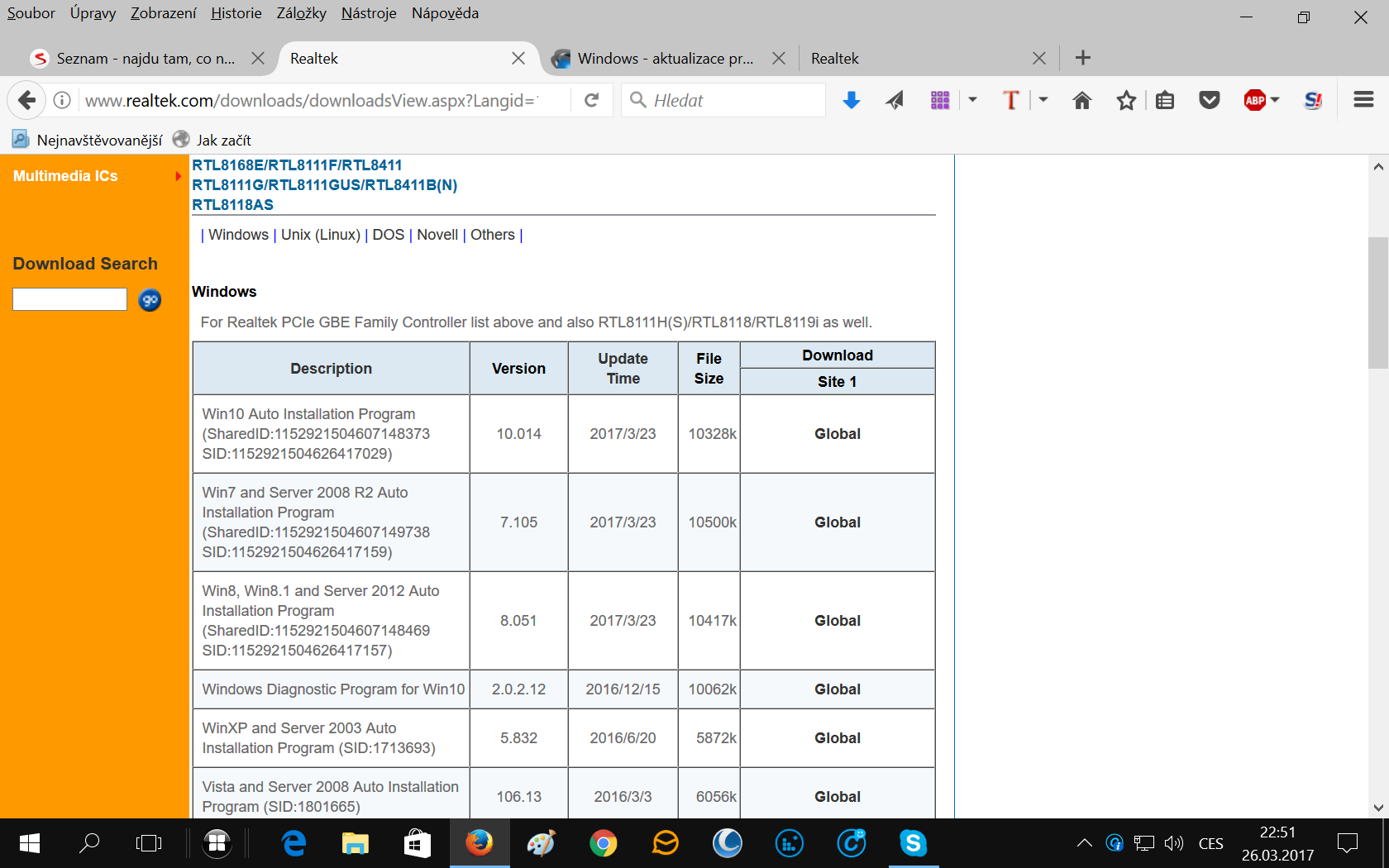Click the paper plane send icon
This screenshot has height=868, width=1389.
(x=895, y=100)
